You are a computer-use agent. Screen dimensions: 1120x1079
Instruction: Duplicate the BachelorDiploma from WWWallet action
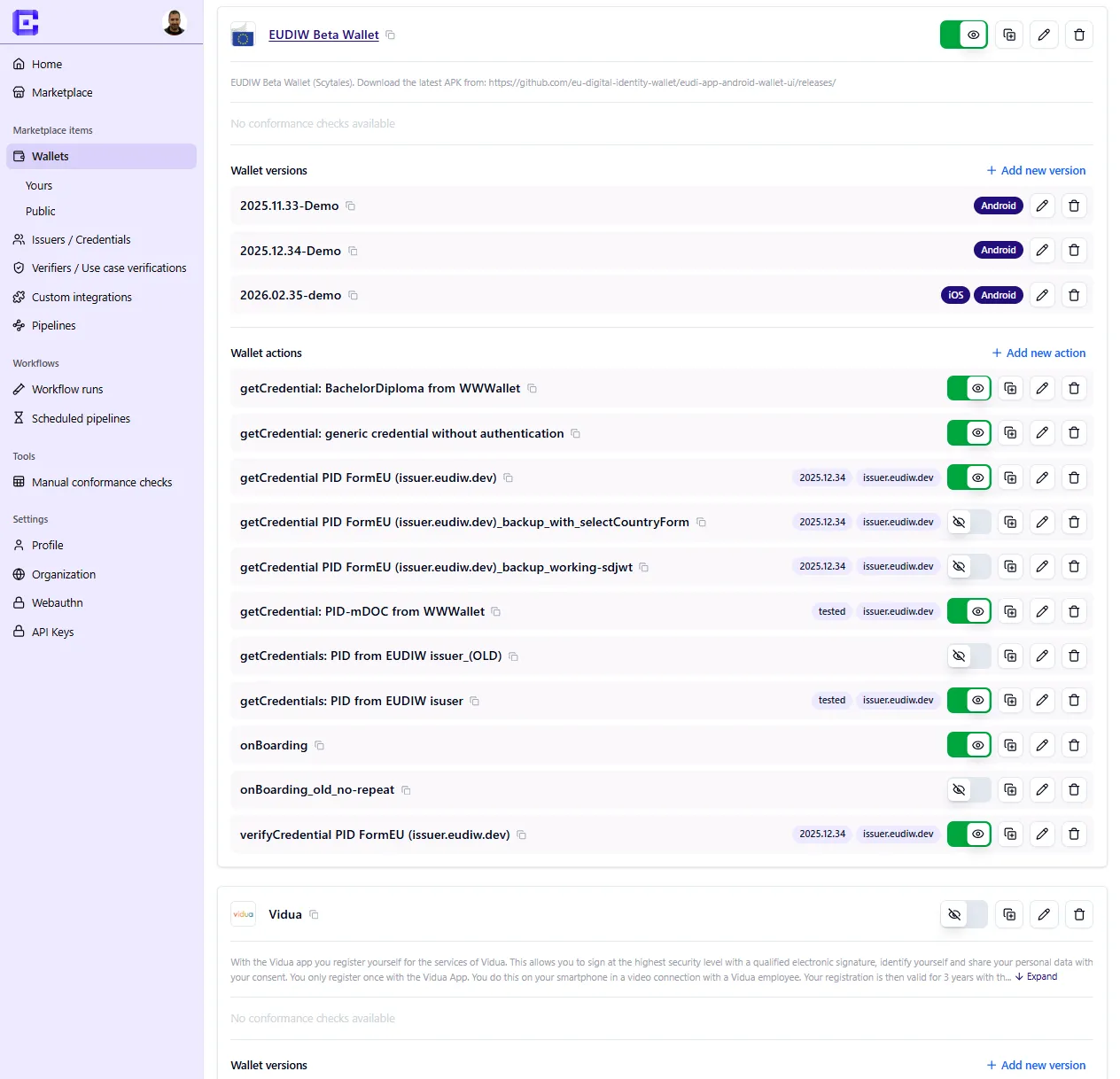point(1010,388)
